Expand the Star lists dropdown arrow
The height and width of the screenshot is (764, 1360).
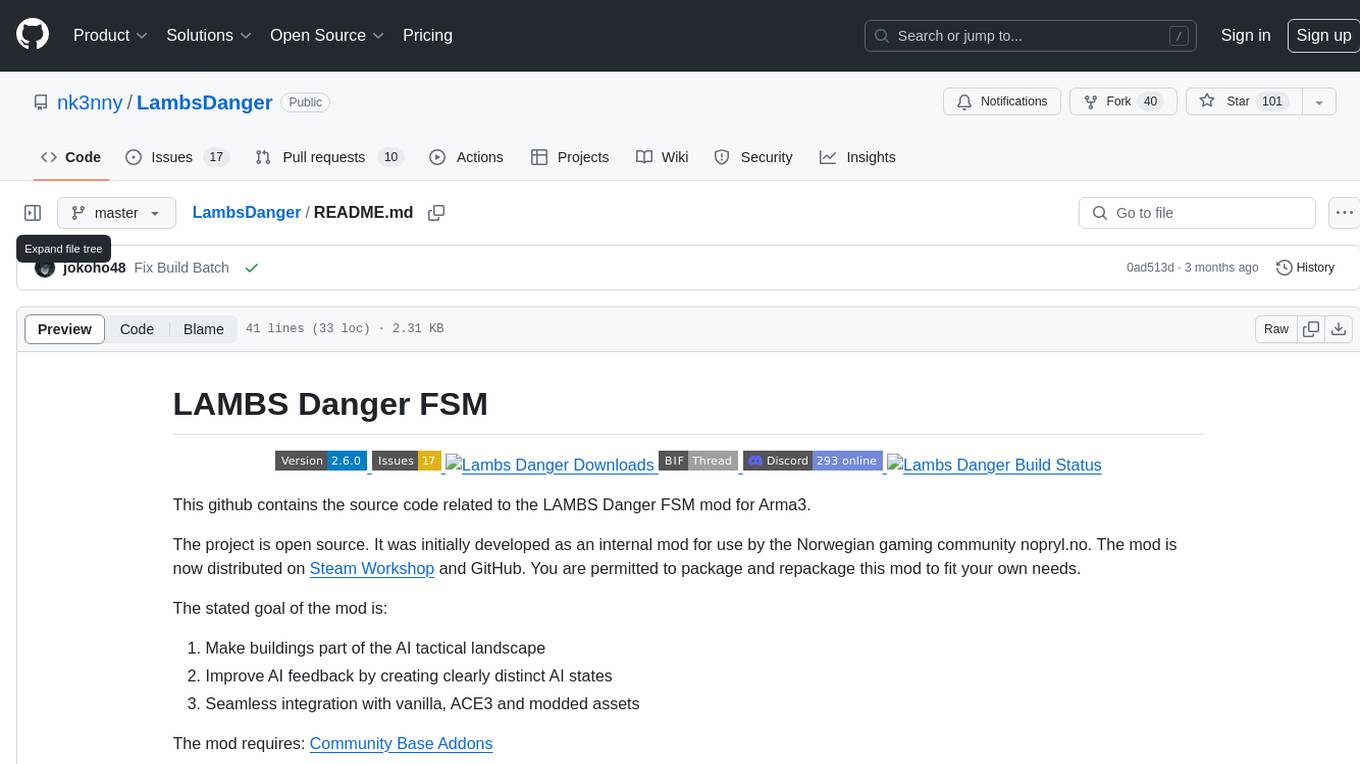click(1319, 101)
